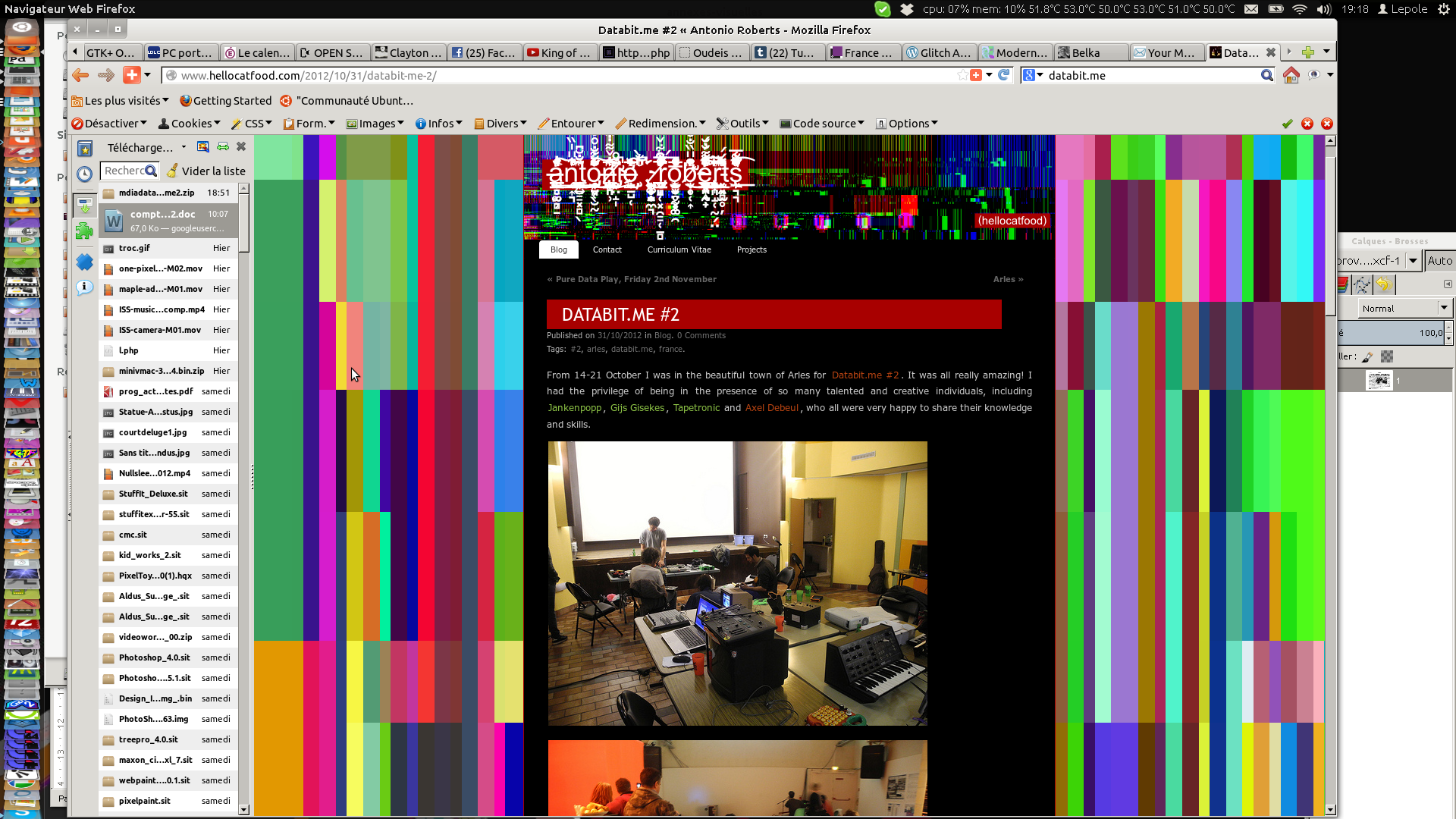Click the broom icon to clear list
The height and width of the screenshot is (819, 1456).
click(x=172, y=171)
